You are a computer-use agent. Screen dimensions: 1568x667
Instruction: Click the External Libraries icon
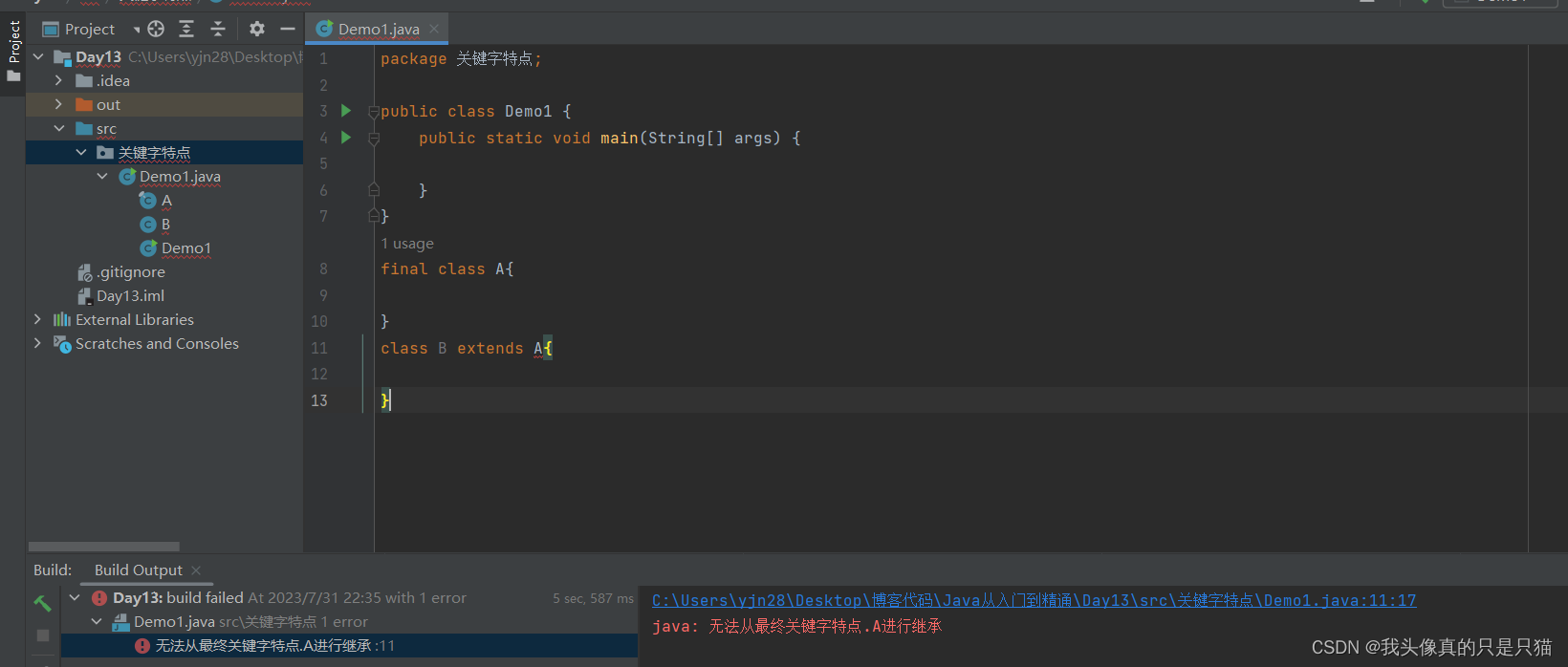(62, 319)
